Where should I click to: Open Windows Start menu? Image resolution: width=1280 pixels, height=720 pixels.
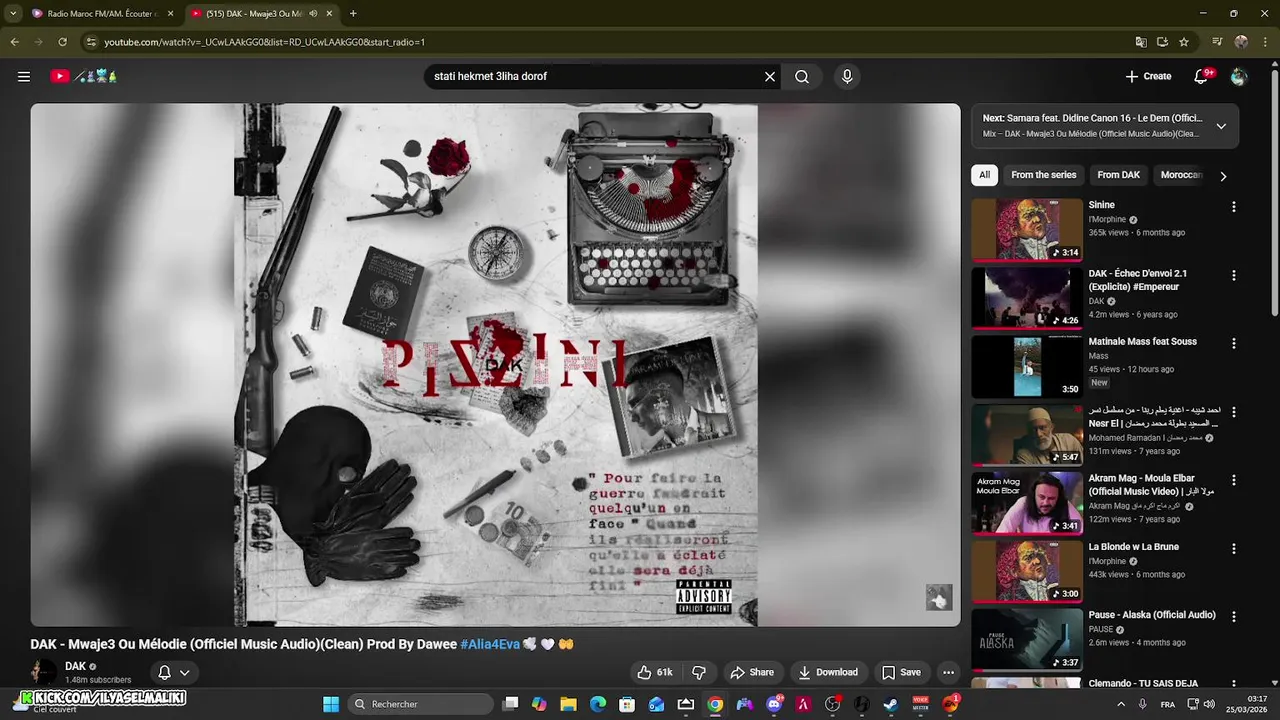[331, 704]
